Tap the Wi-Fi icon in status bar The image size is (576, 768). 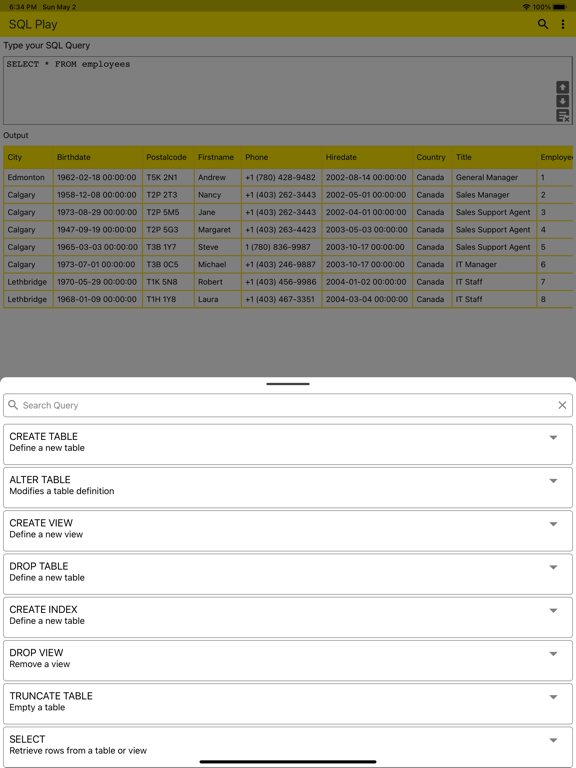point(526,7)
